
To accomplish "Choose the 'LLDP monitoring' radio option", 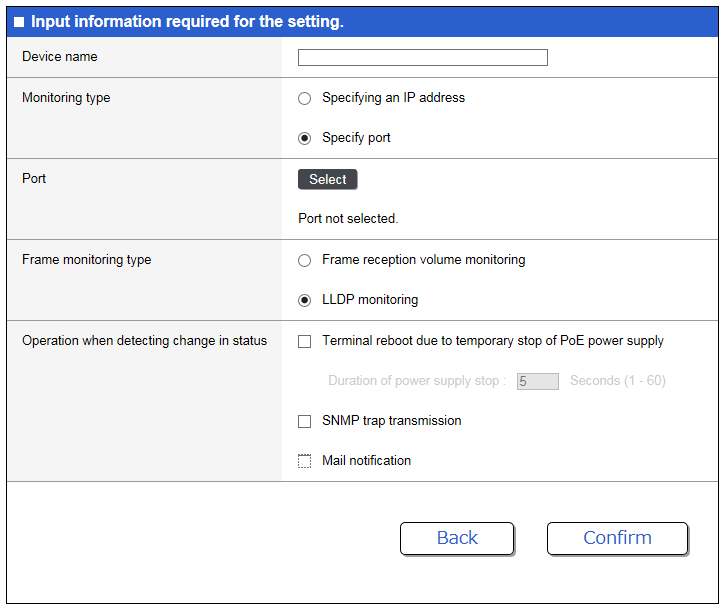I will click(305, 300).
